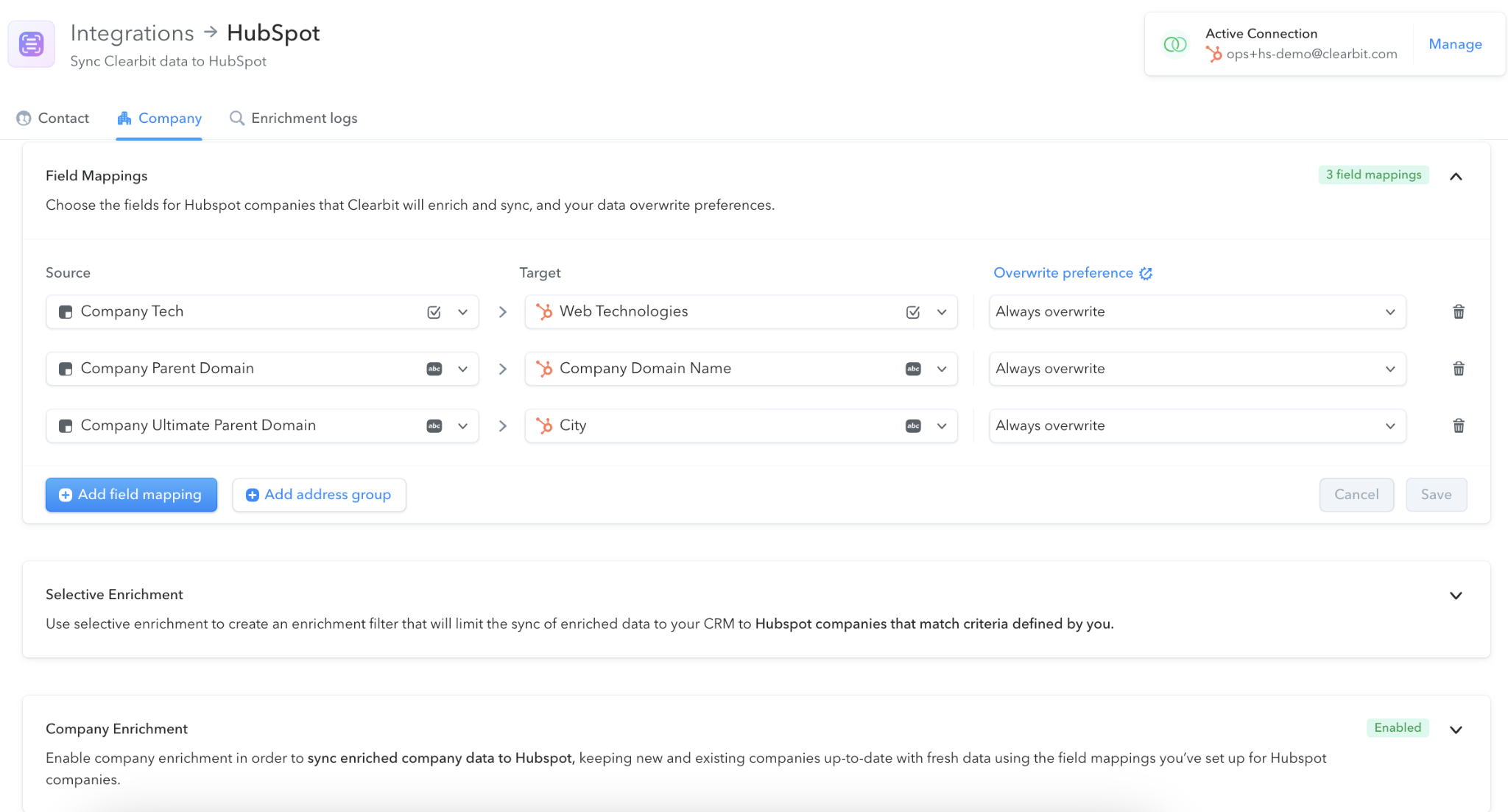The width and height of the screenshot is (1508, 812).
Task: Switch to the Contact tab
Action: pyautogui.click(x=52, y=119)
